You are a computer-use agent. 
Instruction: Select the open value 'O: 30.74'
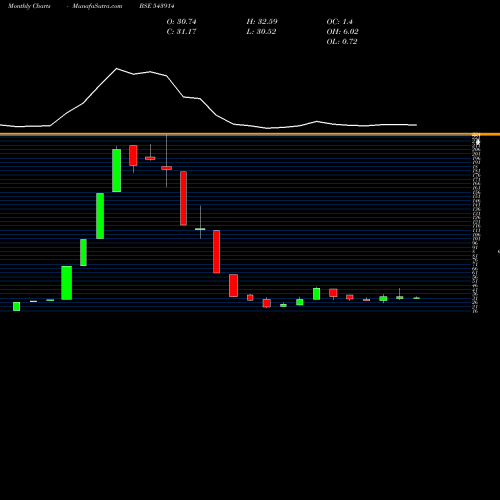pyautogui.click(x=181, y=22)
